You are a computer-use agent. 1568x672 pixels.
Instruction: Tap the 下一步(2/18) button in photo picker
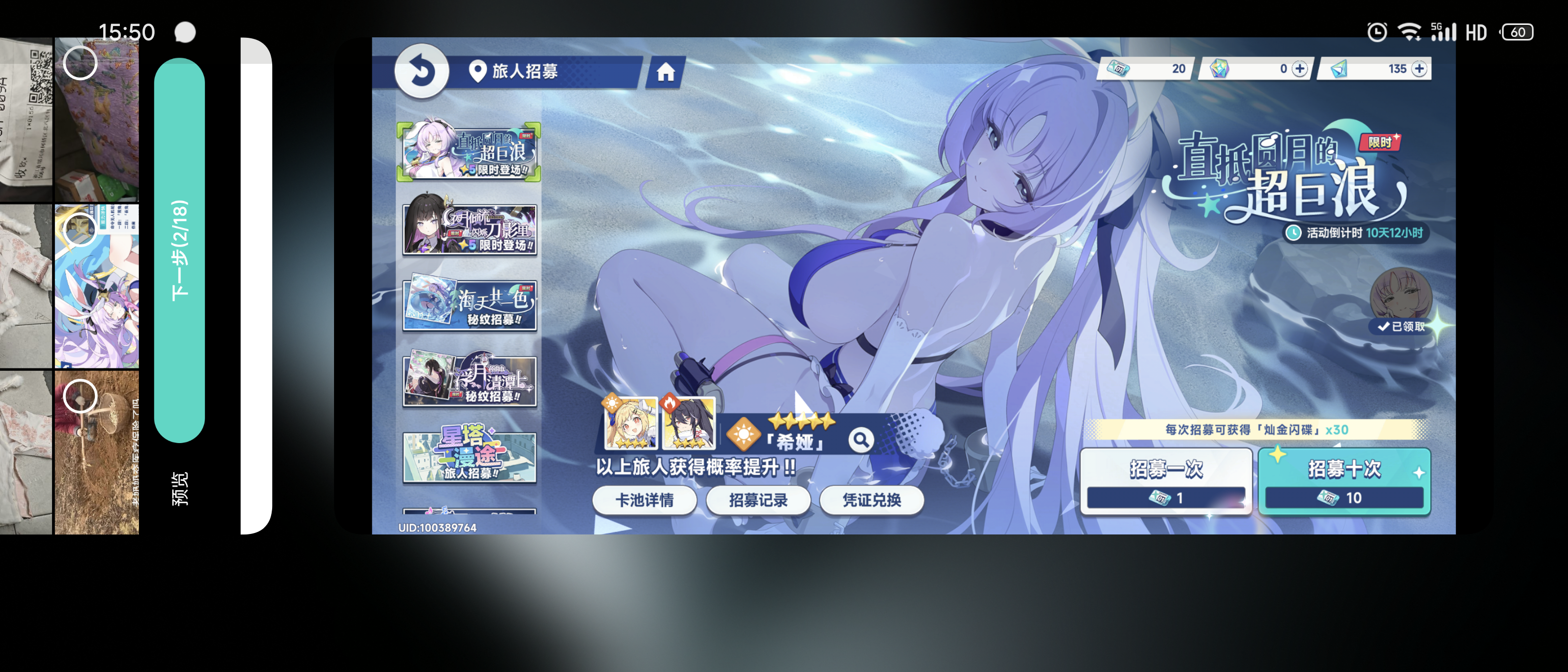(x=180, y=250)
